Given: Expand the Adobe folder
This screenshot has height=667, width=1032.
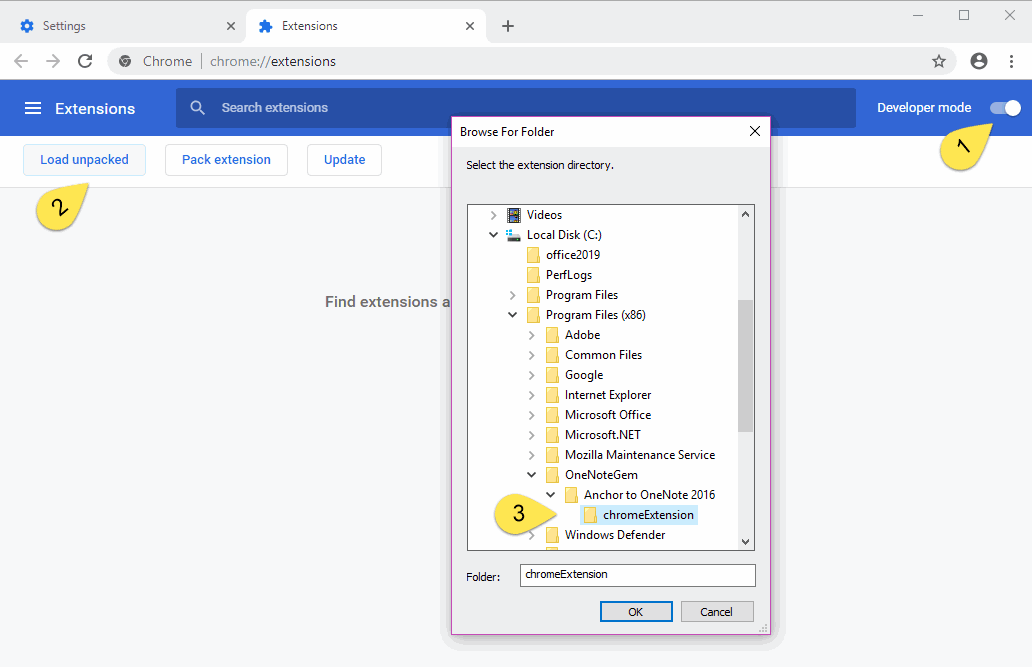Looking at the screenshot, I should [531, 335].
